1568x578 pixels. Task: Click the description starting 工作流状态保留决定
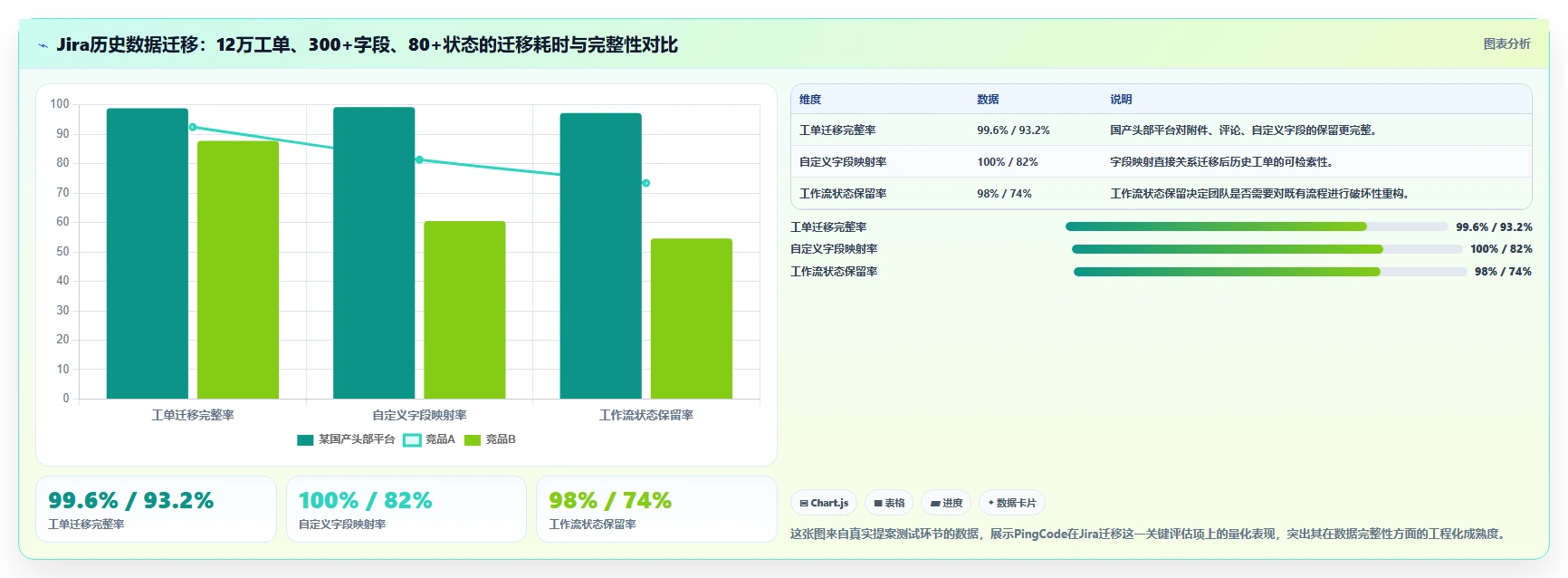point(1261,194)
